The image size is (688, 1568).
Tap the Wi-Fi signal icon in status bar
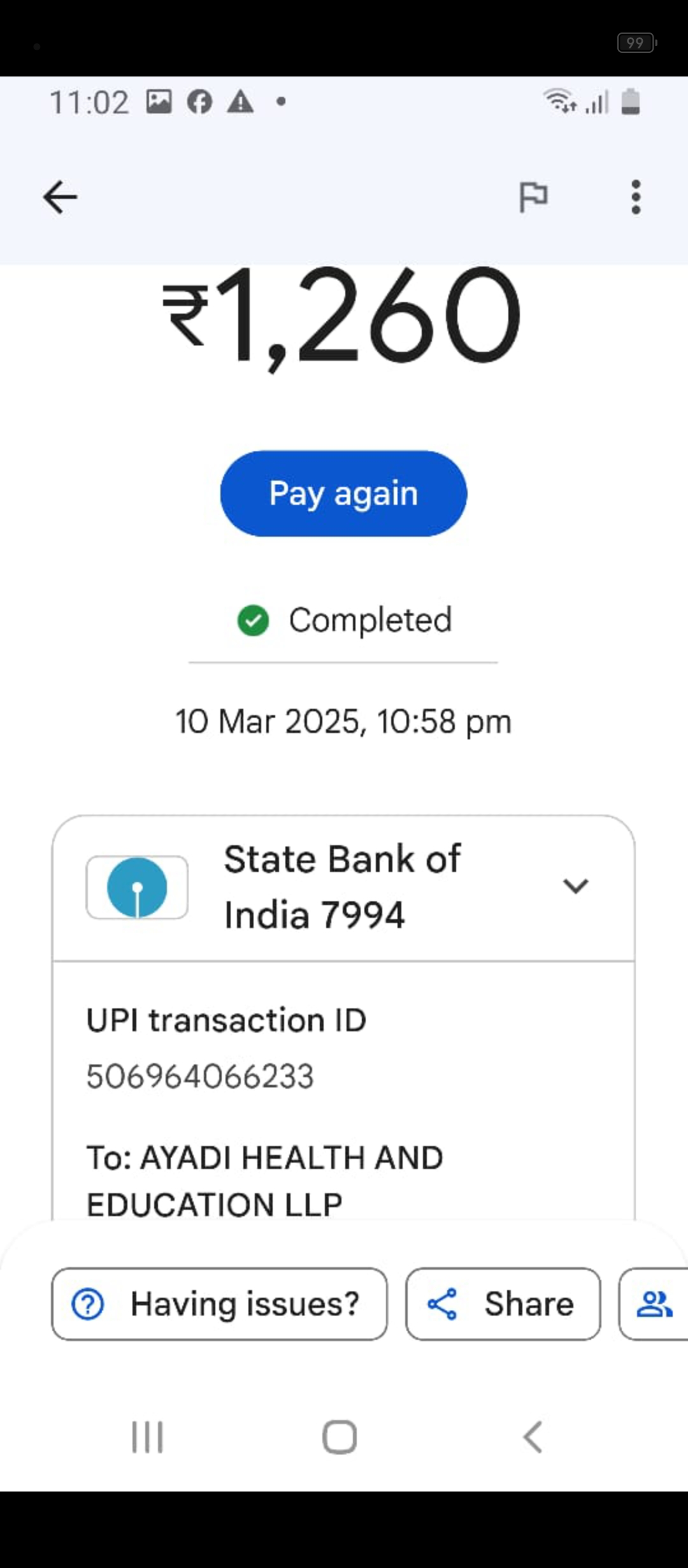coord(559,101)
